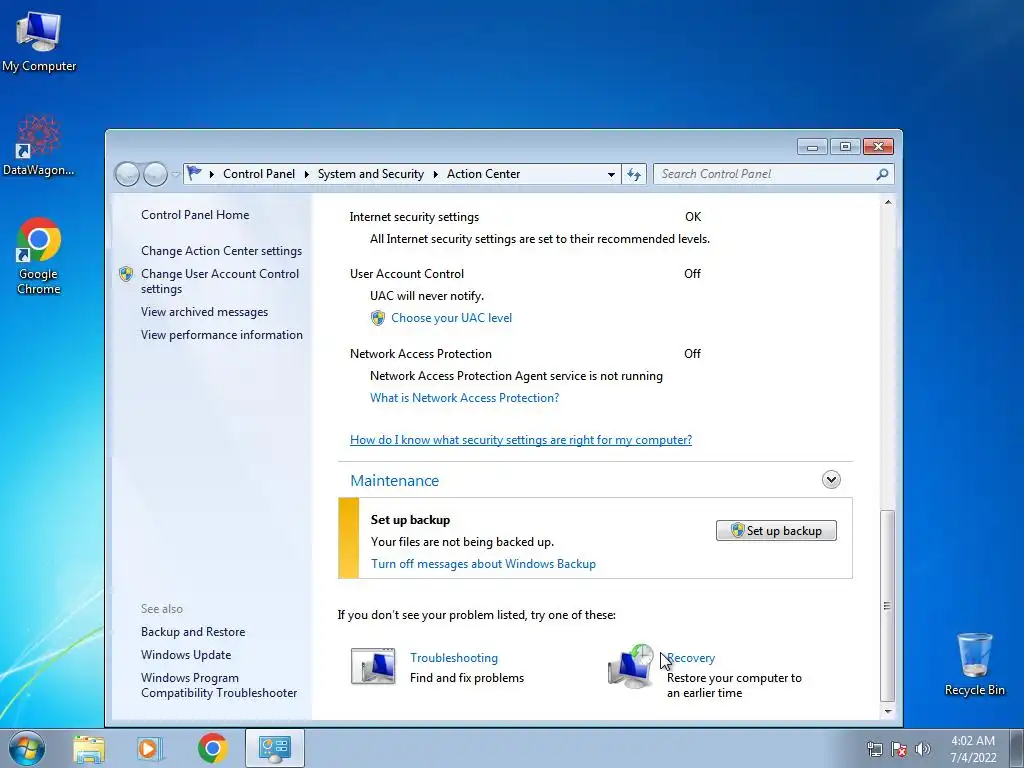The image size is (1024, 768).
Task: Go back with the Back arrow
Action: coord(127,174)
